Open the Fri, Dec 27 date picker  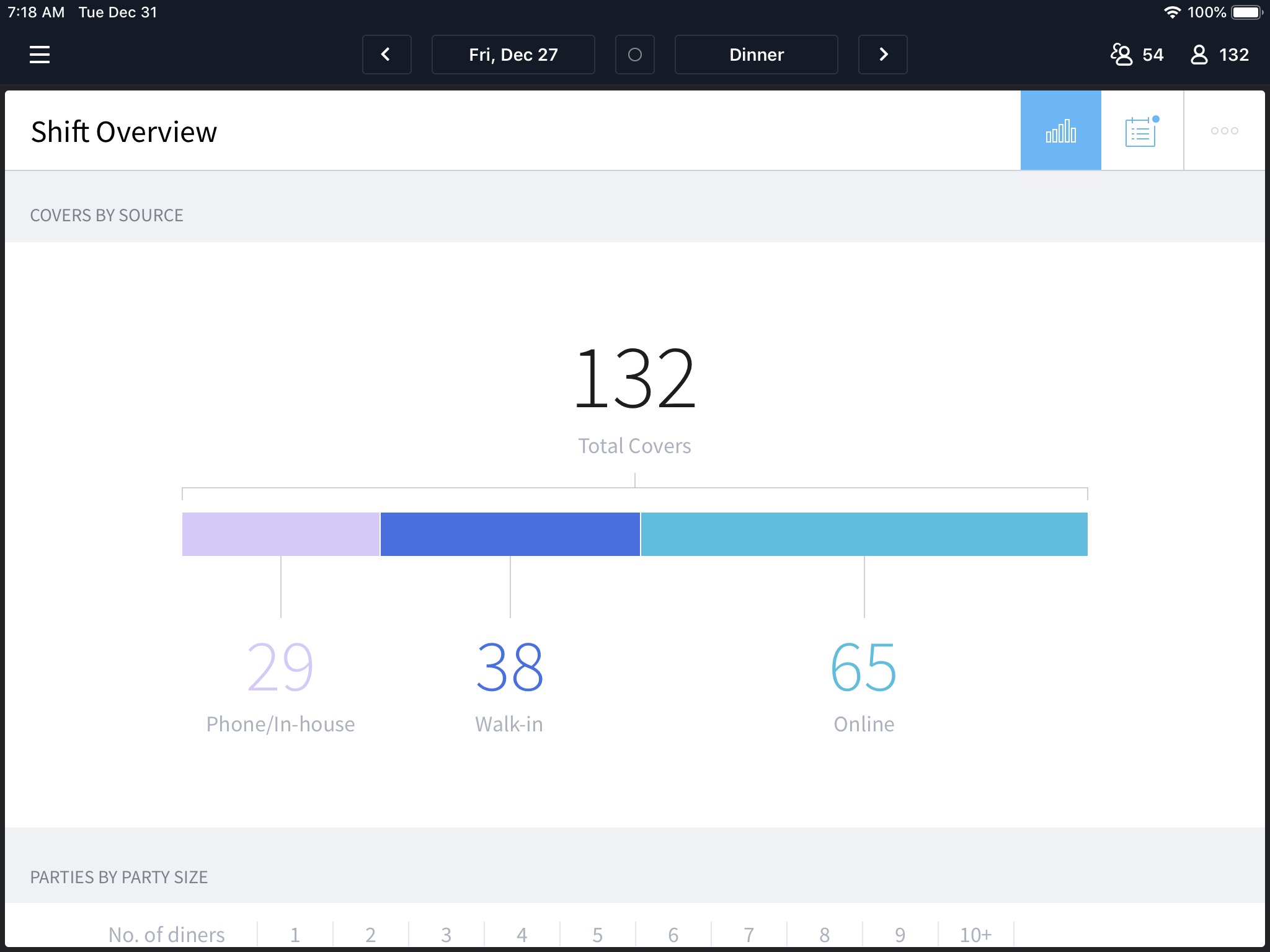point(513,55)
